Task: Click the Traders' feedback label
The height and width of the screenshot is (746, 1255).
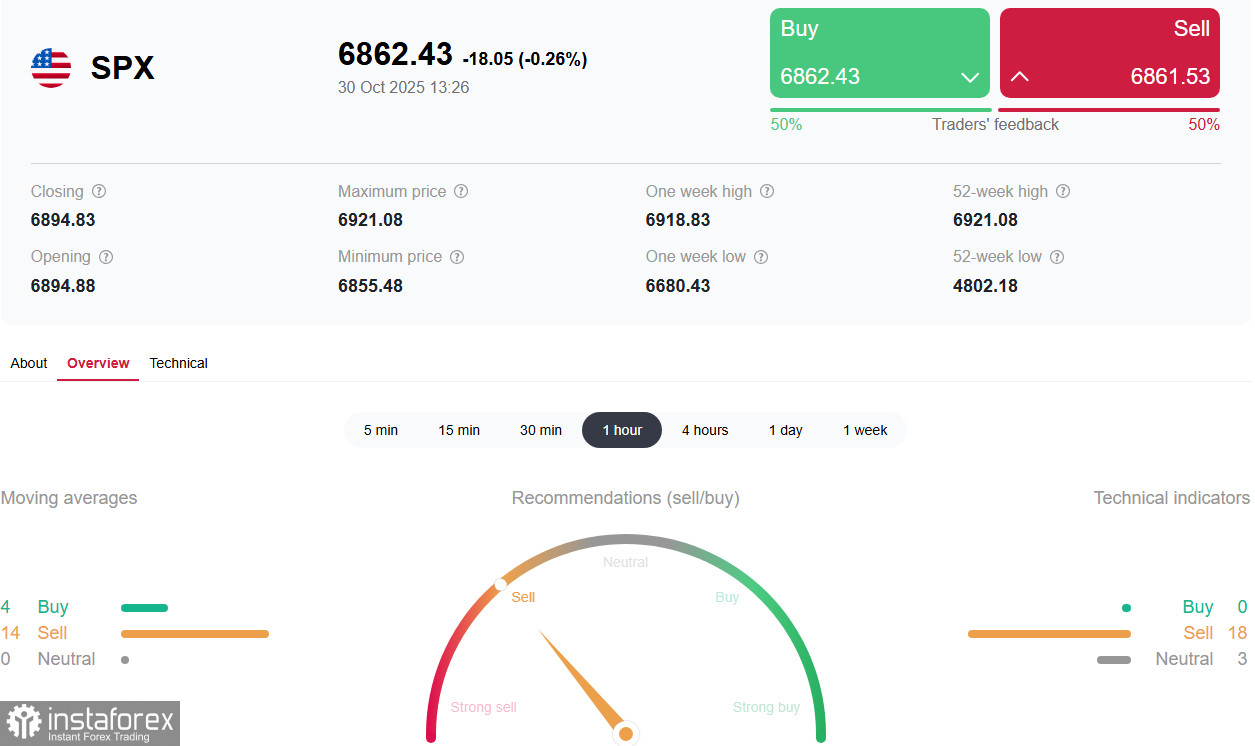Action: tap(995, 125)
